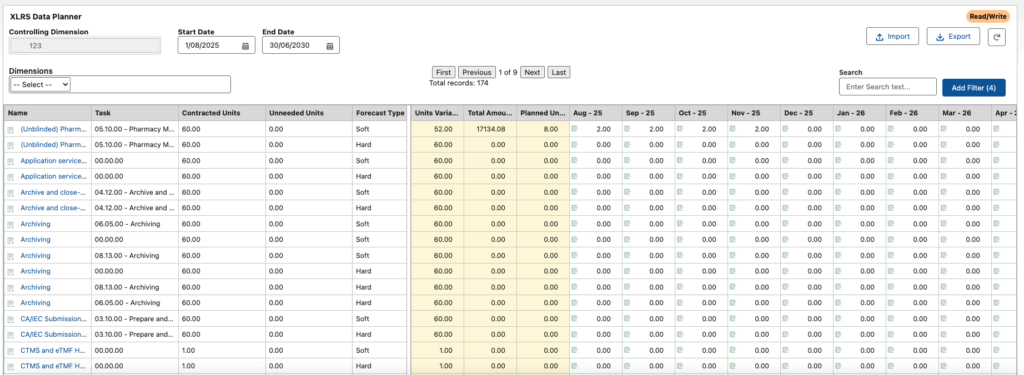1024x375 pixels.
Task: Click the 1 of 9 page indicator
Action: [x=507, y=73]
